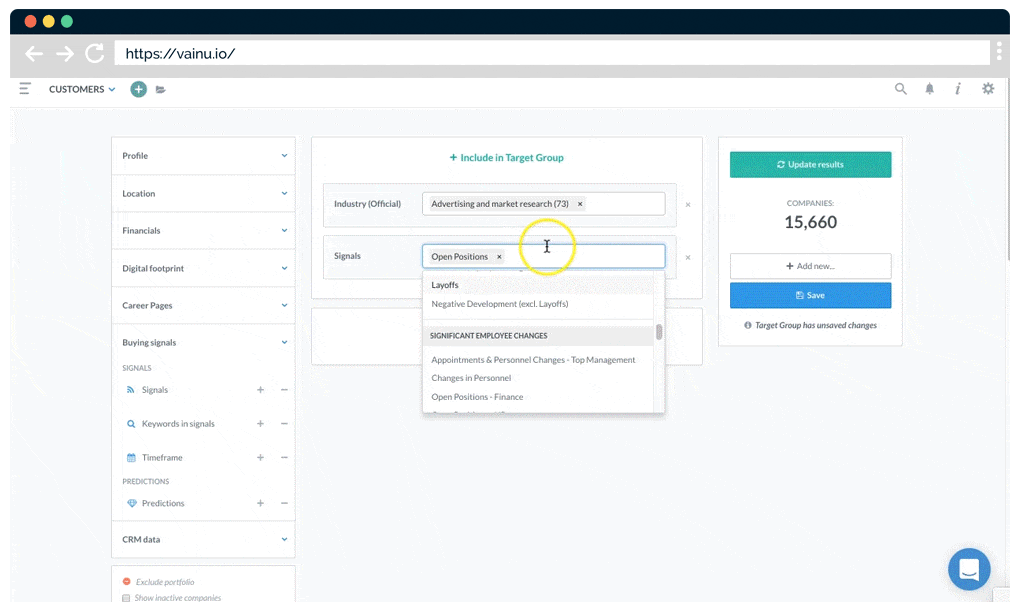Open the notifications bell icon
The image size is (1020, 609).
(x=930, y=89)
